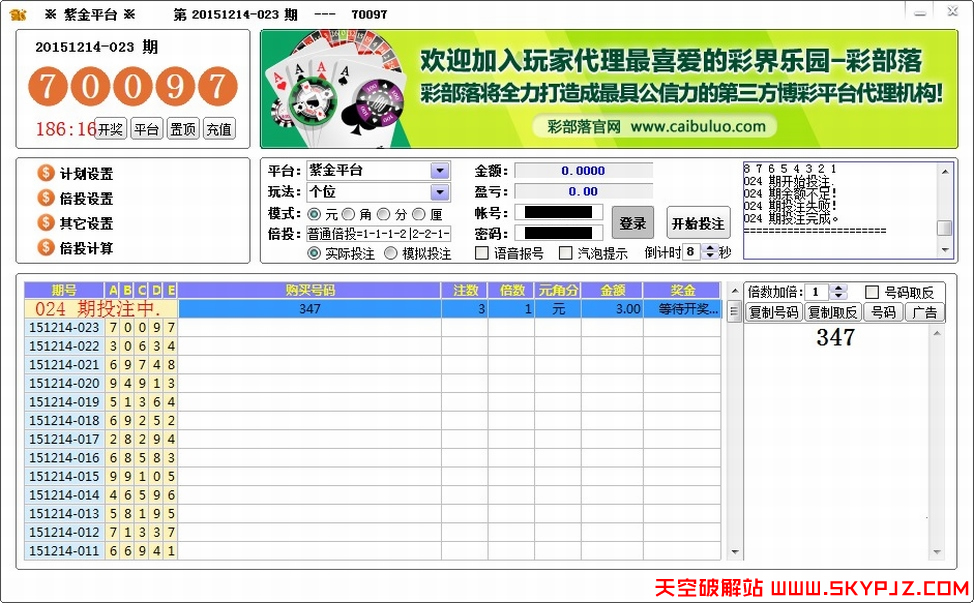974x603 pixels.
Task: Check the 号码取反 number invert option
Action: (x=872, y=290)
